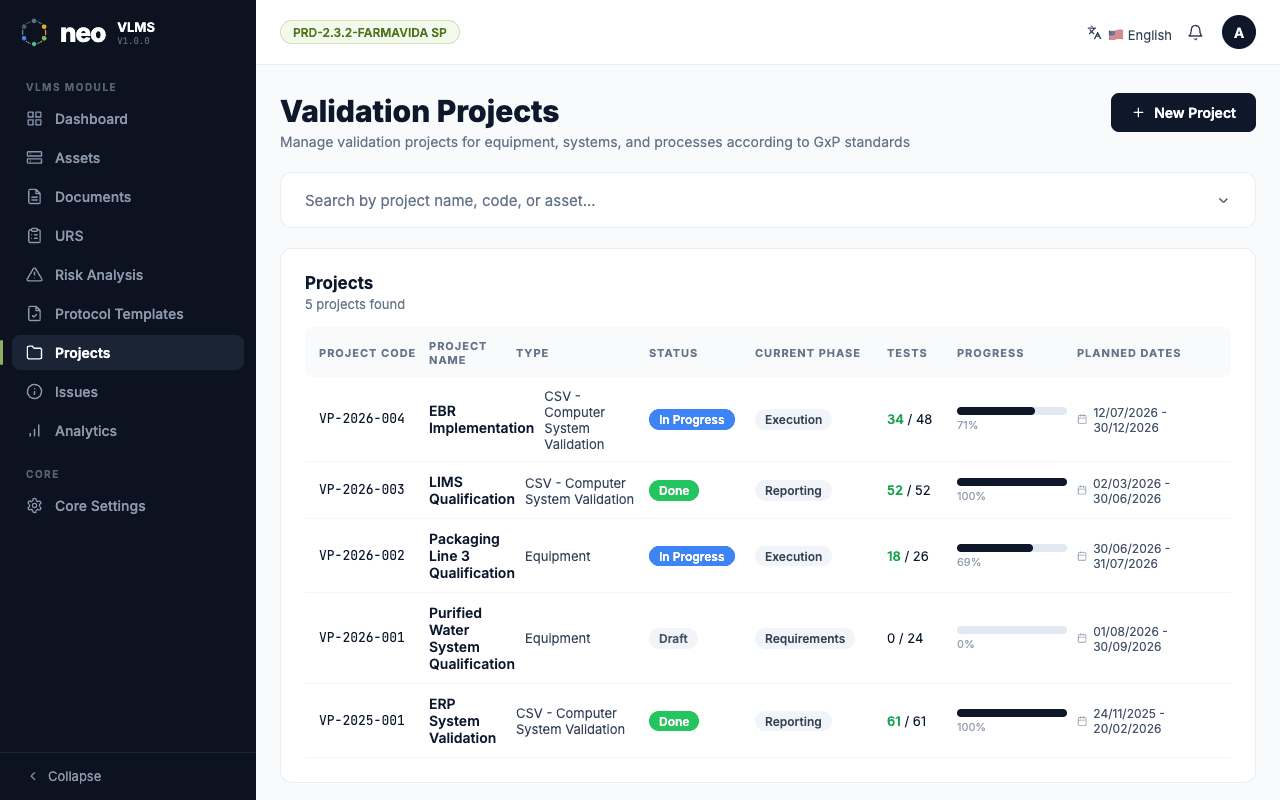Viewport: 1280px width, 800px height.
Task: Click the Projects folder icon
Action: (34, 353)
